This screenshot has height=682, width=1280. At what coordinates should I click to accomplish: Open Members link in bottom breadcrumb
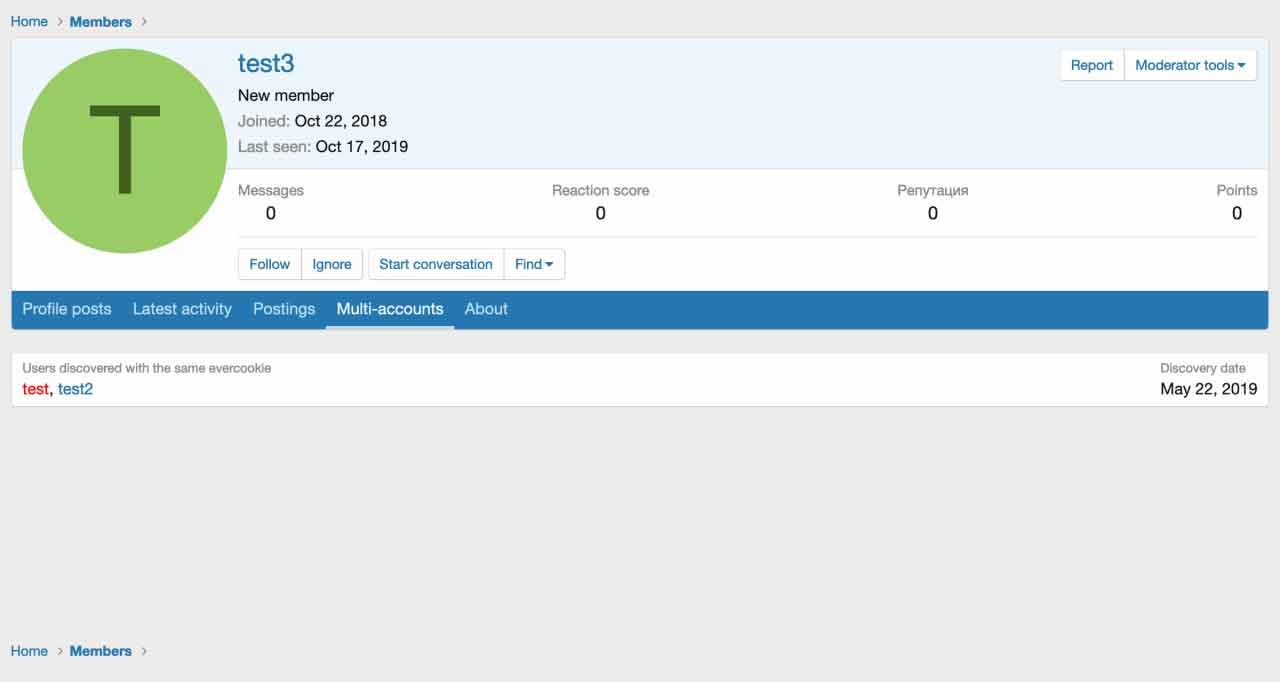(x=100, y=651)
